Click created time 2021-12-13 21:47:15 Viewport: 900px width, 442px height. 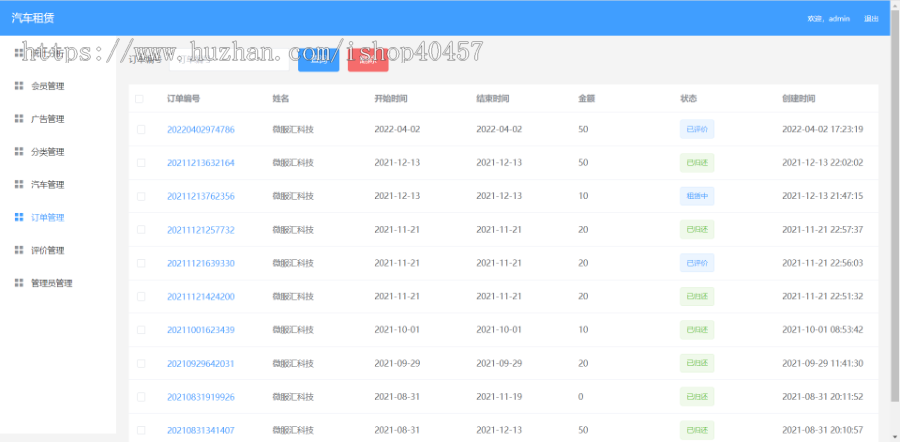click(x=823, y=196)
